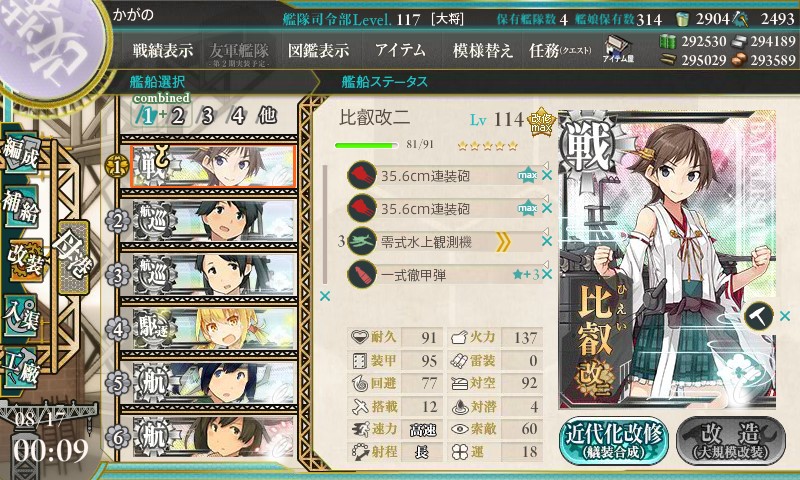Image resolution: width=800 pixels, height=480 pixels.
Task: Open 戦績表示 records menu
Action: [x=163, y=50]
